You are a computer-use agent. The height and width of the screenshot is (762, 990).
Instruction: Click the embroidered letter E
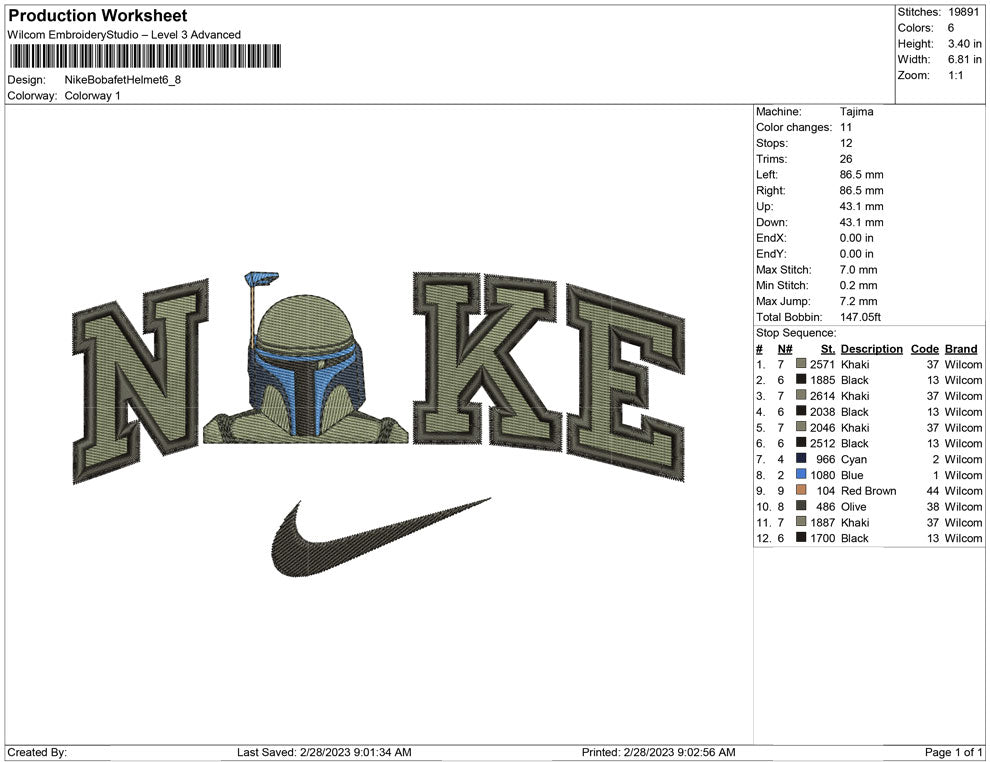[626, 383]
